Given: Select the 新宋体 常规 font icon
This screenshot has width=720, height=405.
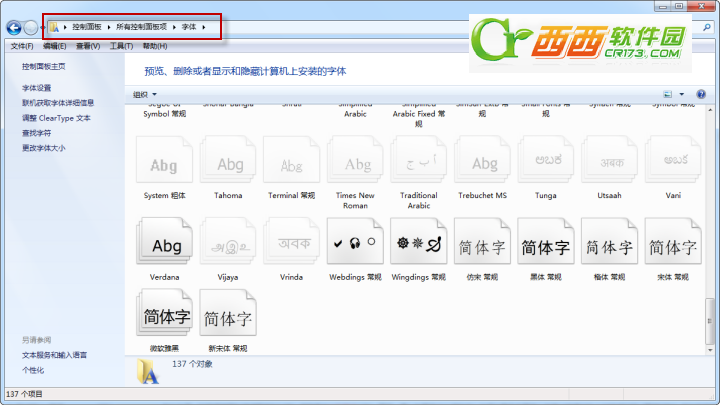Looking at the screenshot, I should (228, 313).
